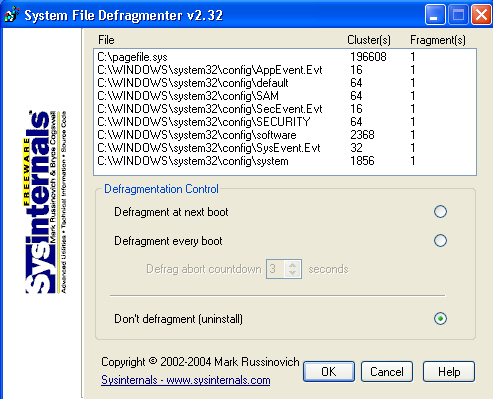Click the 32 cluster value for SysEvent.Evt
The image size is (493, 399).
356,148
